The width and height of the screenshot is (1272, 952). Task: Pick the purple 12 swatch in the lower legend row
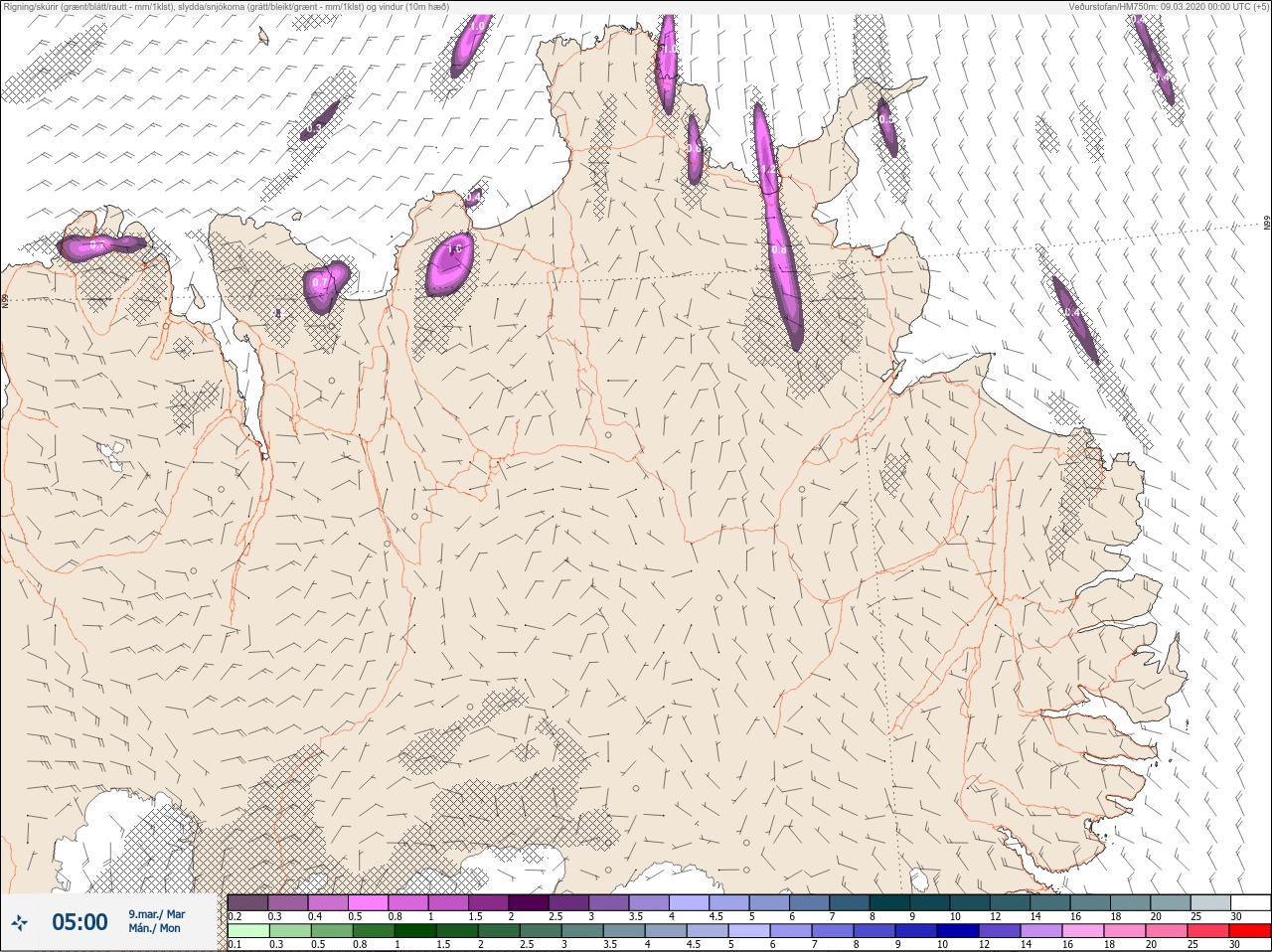pyautogui.click(x=1001, y=931)
